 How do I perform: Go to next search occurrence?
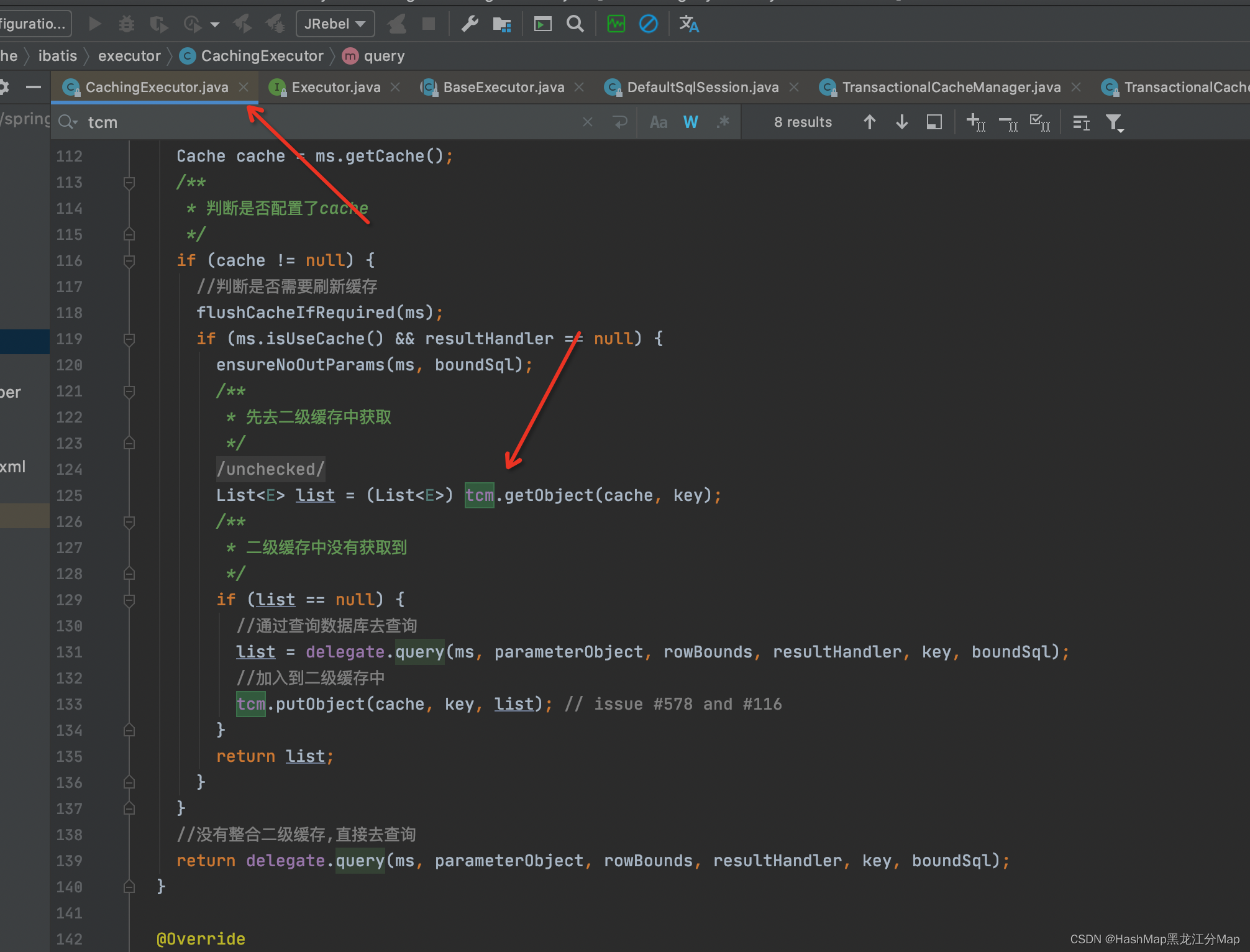[902, 122]
